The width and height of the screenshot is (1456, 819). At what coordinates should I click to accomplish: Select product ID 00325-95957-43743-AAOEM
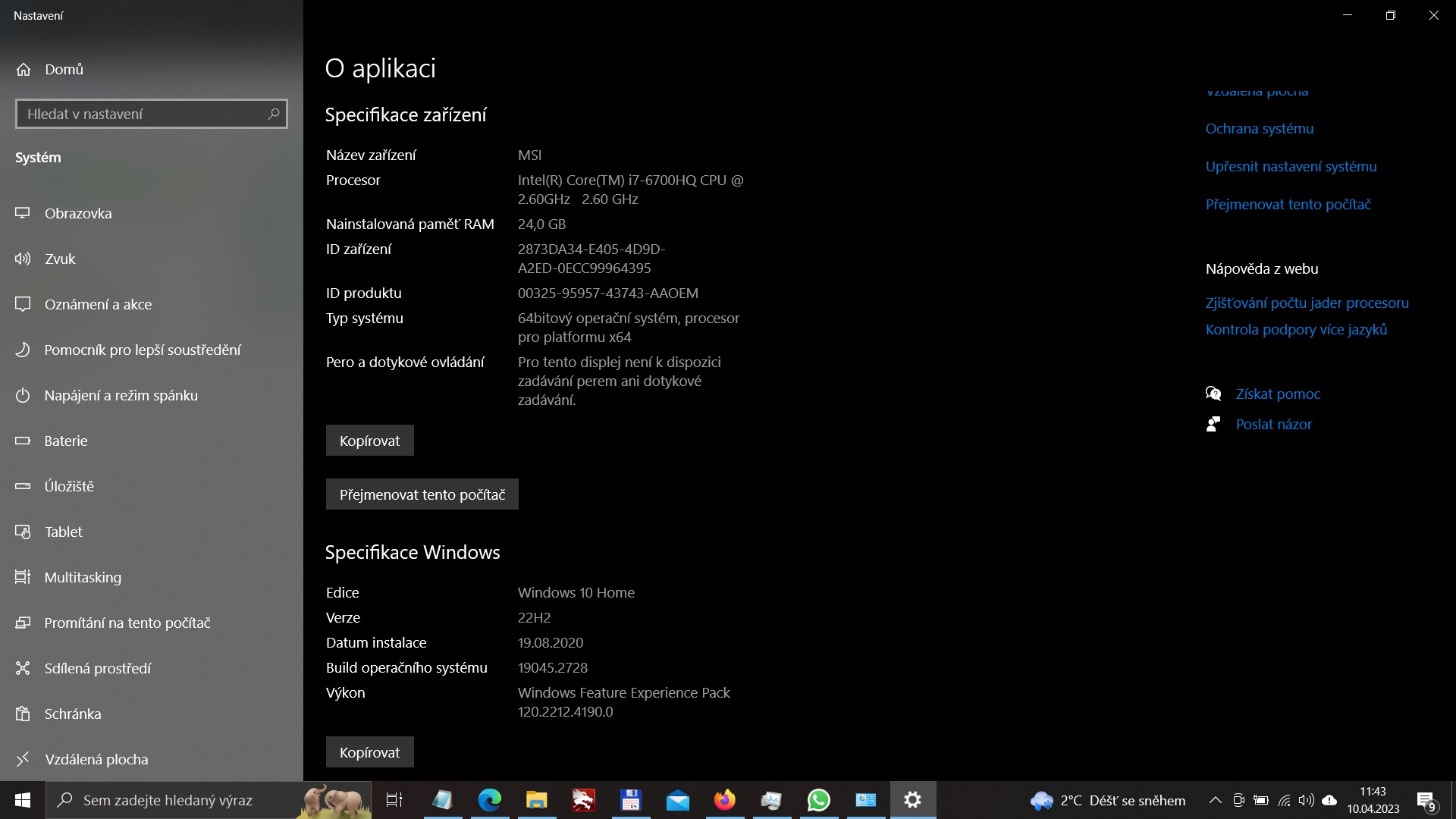[x=608, y=293]
